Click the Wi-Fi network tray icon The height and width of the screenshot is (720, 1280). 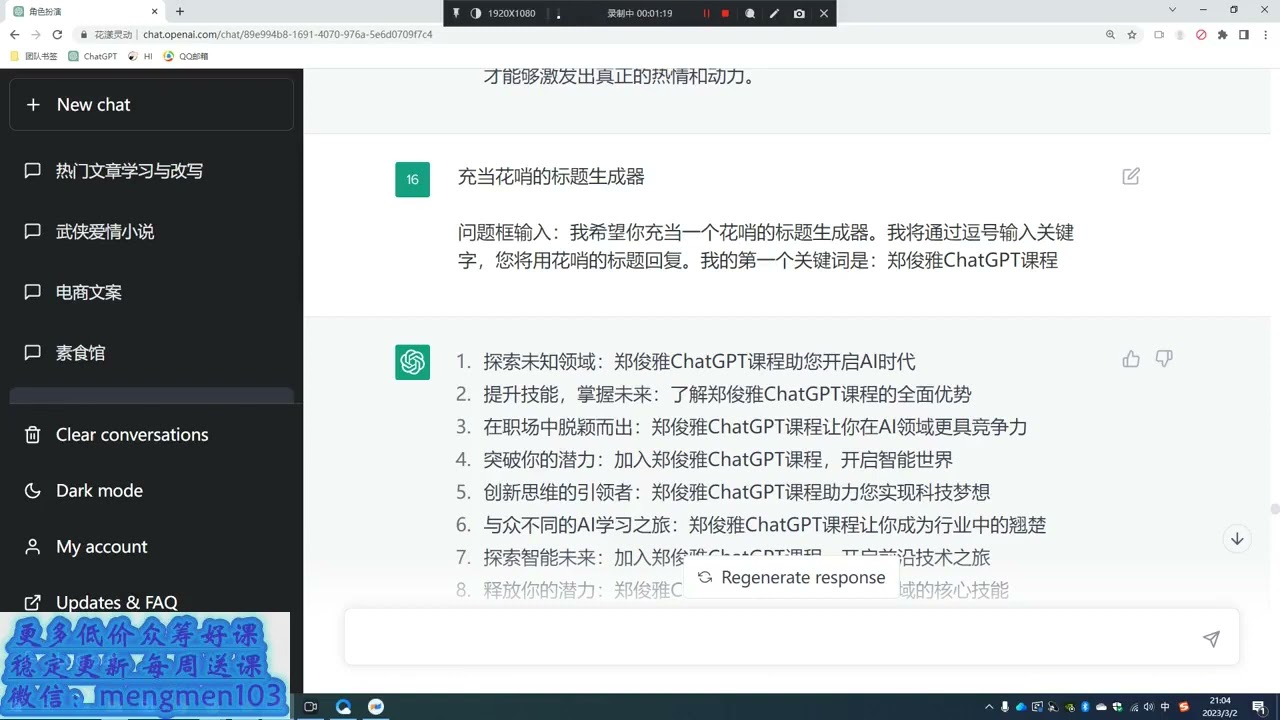click(x=1133, y=707)
